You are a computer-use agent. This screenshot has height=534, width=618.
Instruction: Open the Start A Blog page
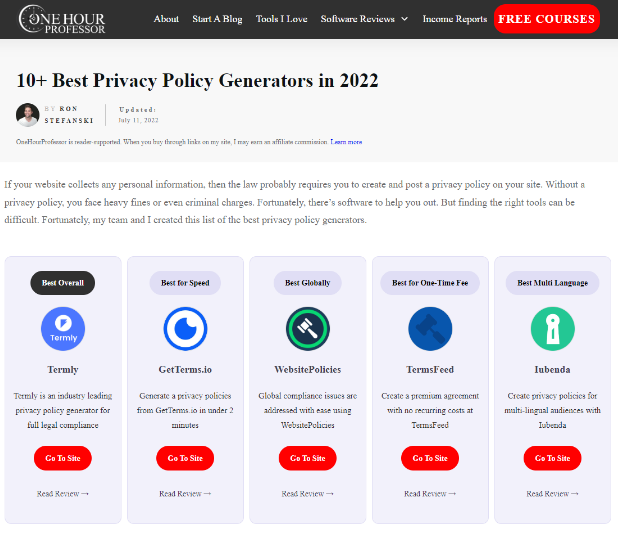coord(217,19)
